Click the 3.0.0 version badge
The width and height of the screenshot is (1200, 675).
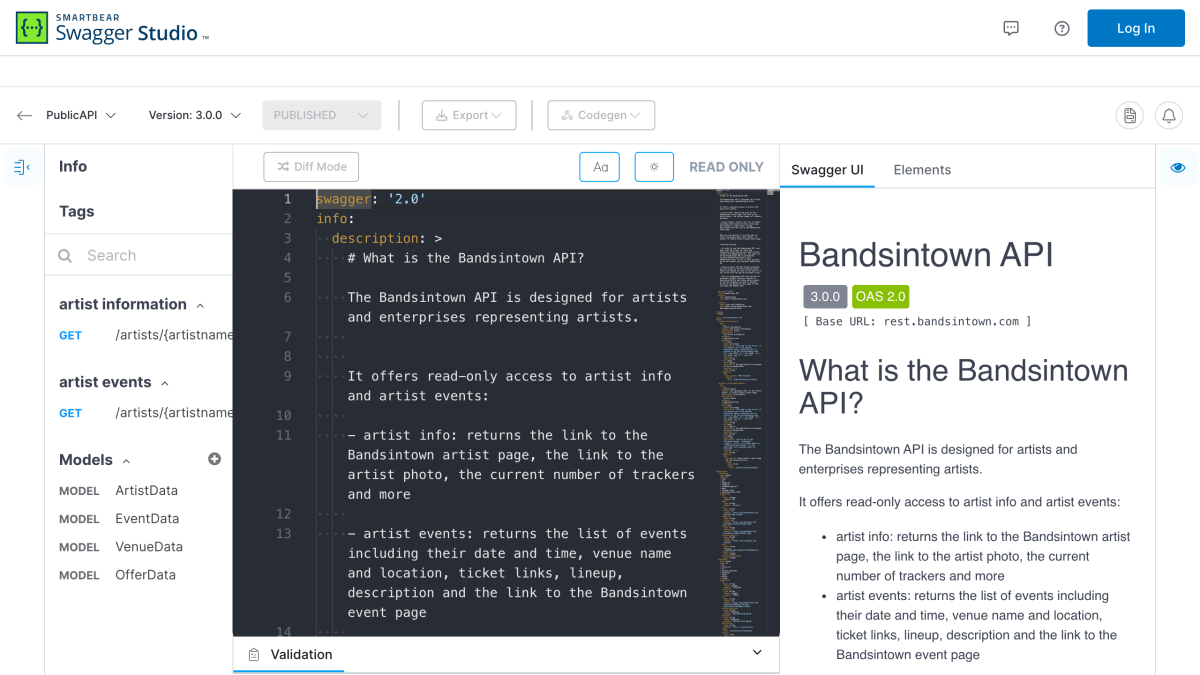pos(825,297)
